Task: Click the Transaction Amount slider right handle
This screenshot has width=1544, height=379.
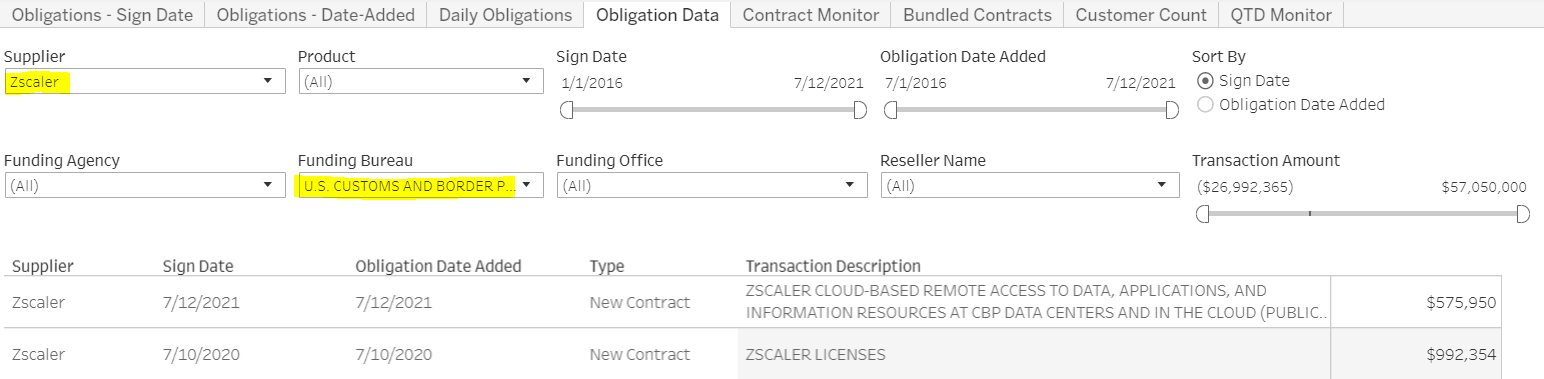Action: [1523, 213]
